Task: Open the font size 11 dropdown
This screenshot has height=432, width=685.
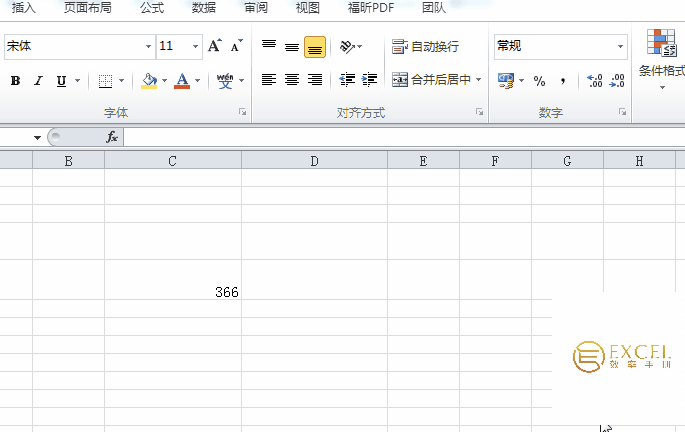Action: (195, 46)
